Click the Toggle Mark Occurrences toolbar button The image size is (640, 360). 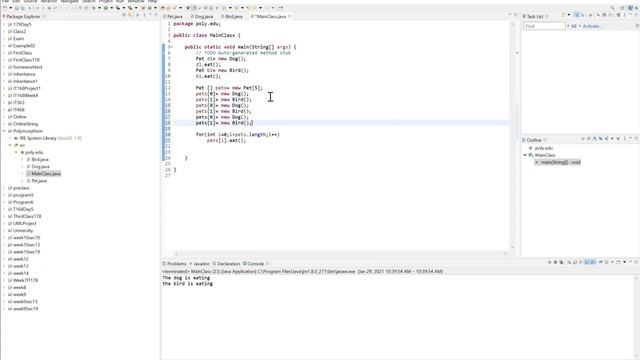[x=194, y=8]
